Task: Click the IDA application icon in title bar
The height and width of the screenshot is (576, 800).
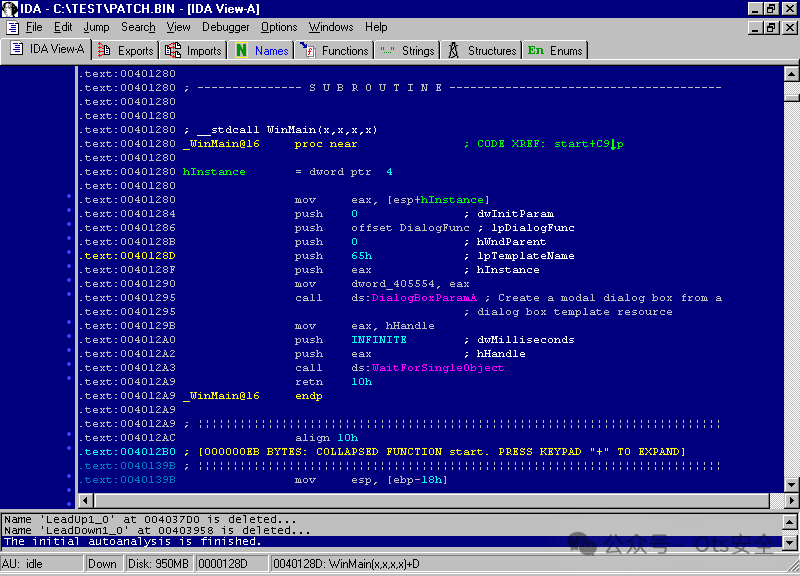Action: [x=10, y=9]
